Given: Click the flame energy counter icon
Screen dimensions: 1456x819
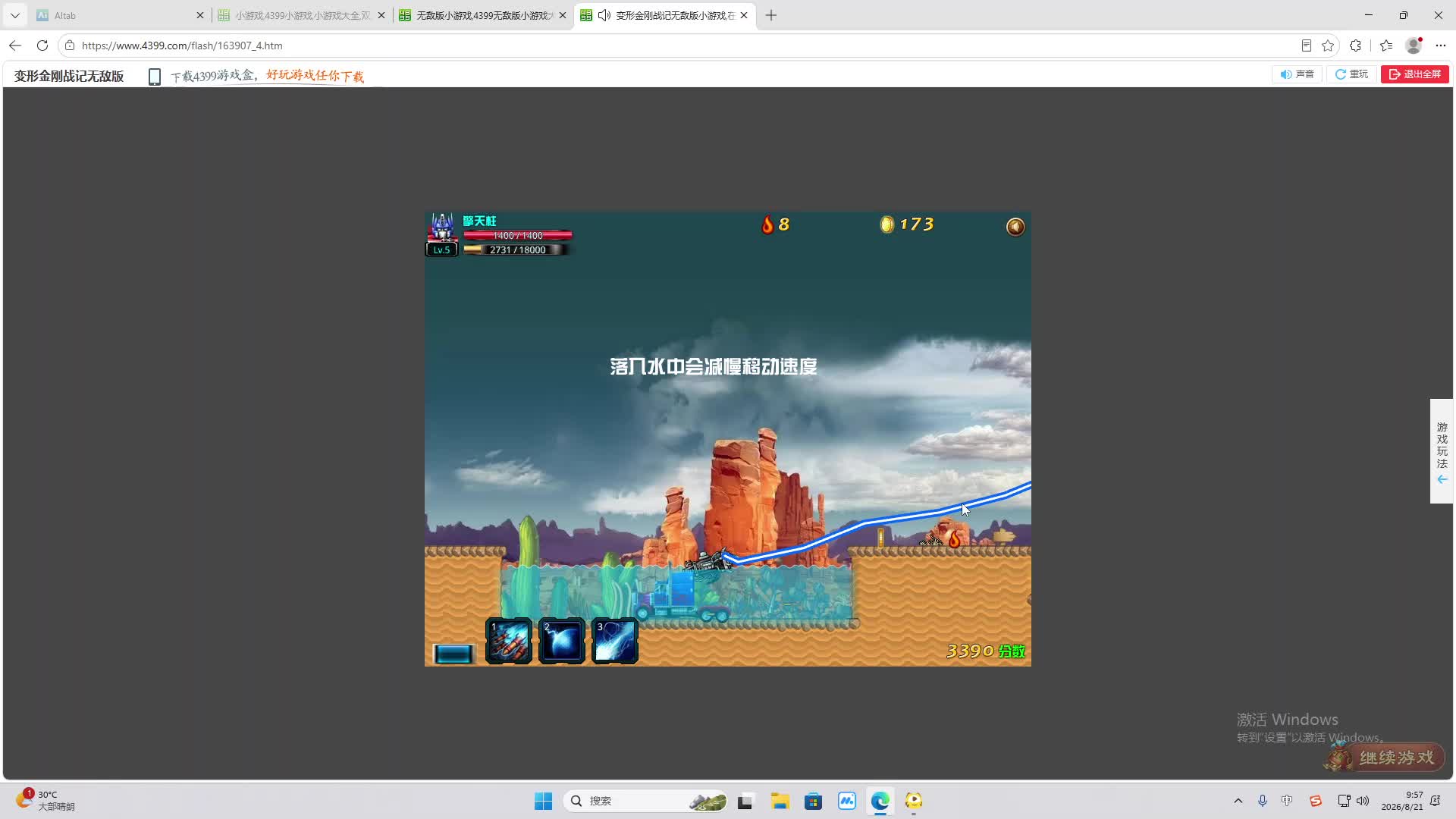Looking at the screenshot, I should point(767,224).
